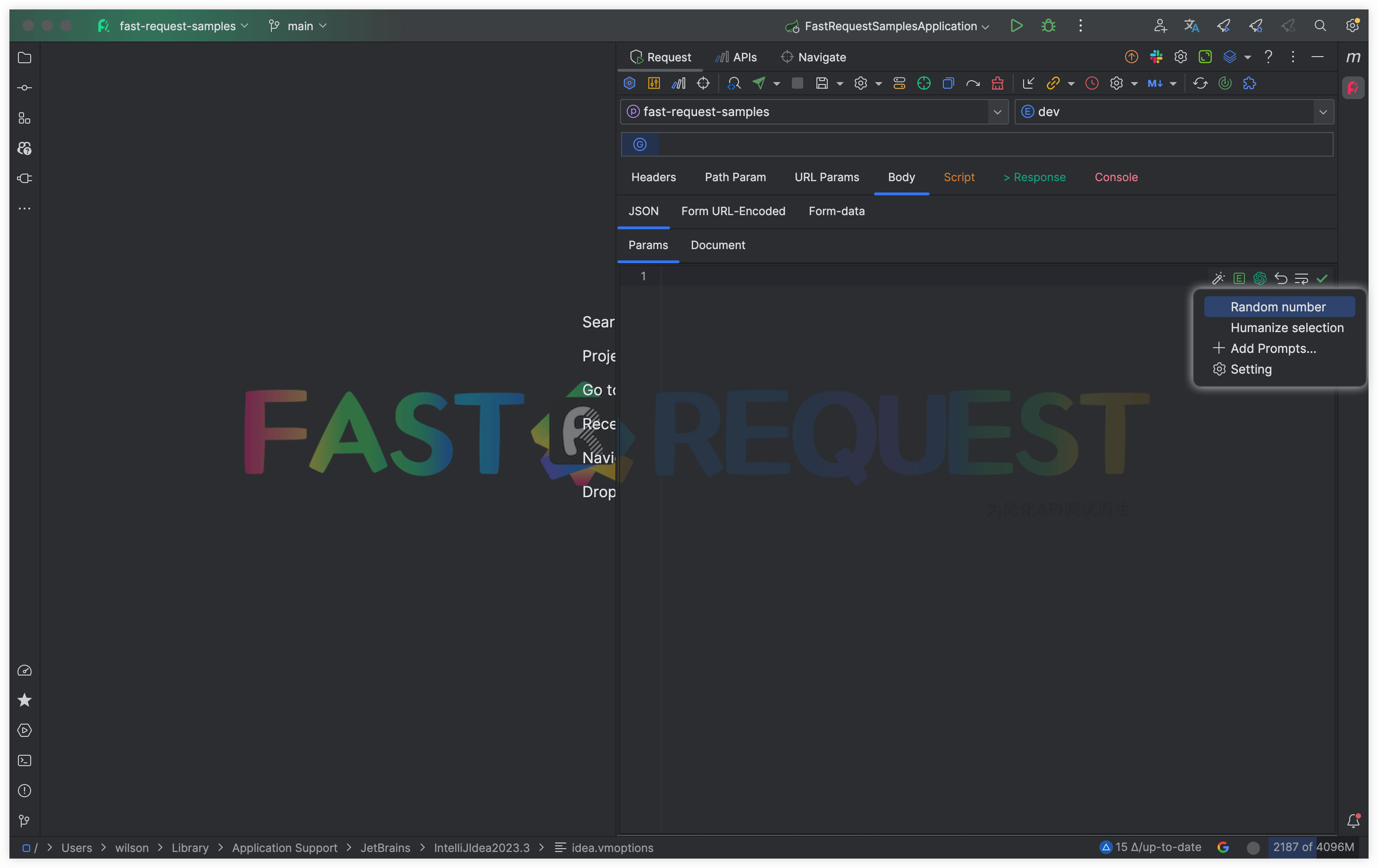Click the Slack icon in panel header
Image resolution: width=1378 pixels, height=868 pixels.
(x=1156, y=57)
